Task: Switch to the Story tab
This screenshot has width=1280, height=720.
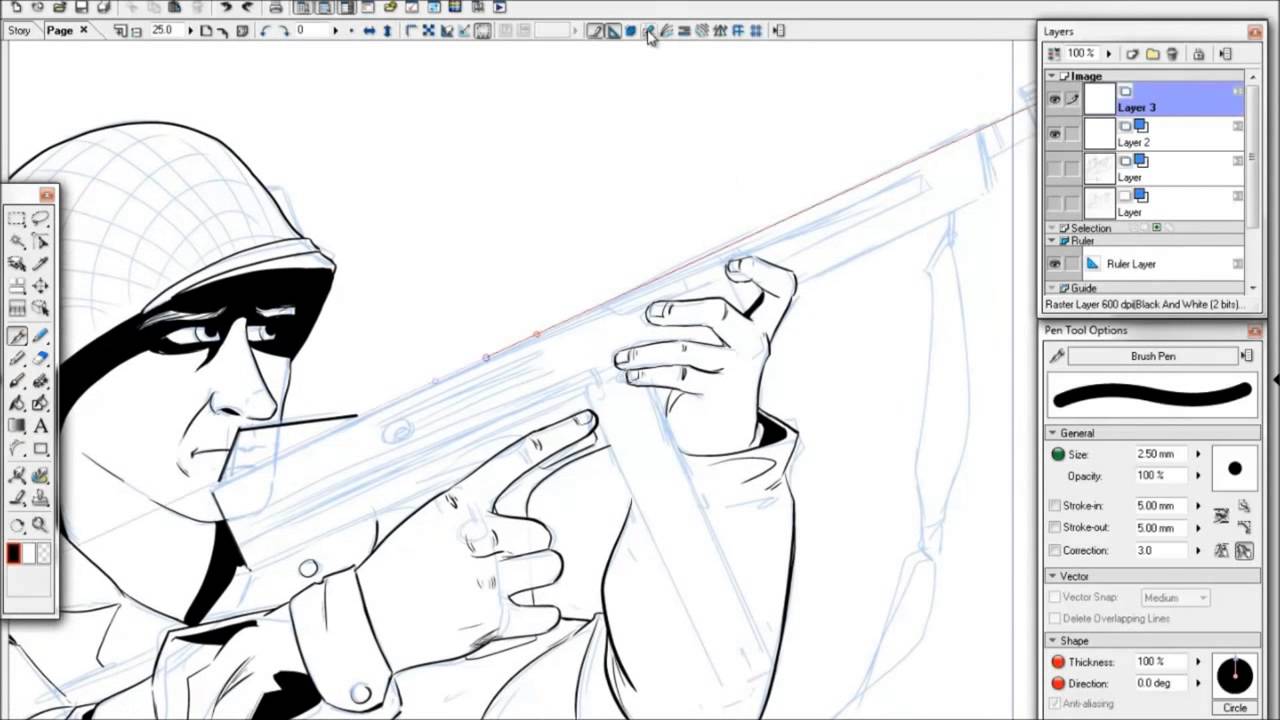Action: [x=19, y=31]
